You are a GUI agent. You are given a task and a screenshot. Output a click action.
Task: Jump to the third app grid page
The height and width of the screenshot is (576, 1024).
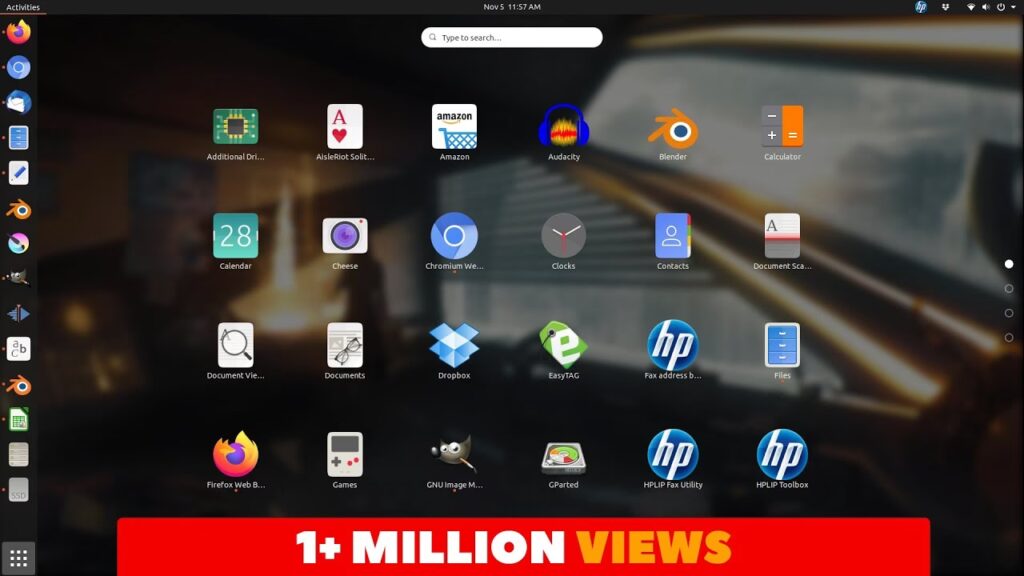(x=1009, y=313)
